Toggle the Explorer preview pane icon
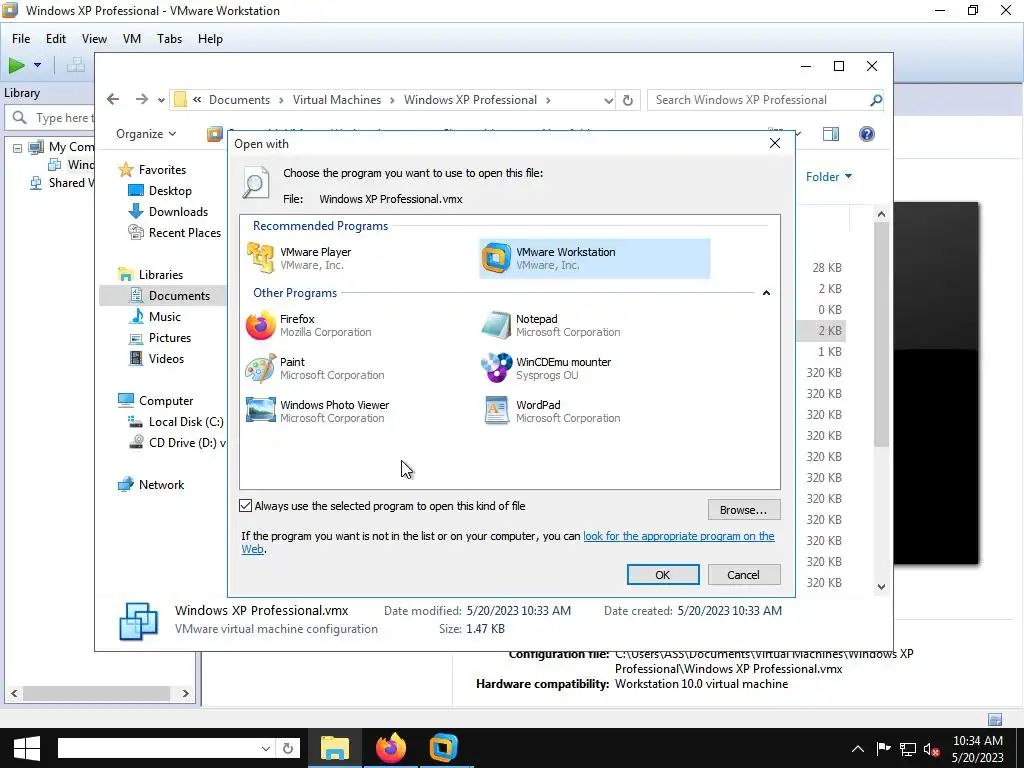Viewport: 1024px width, 768px height. pyautogui.click(x=831, y=134)
